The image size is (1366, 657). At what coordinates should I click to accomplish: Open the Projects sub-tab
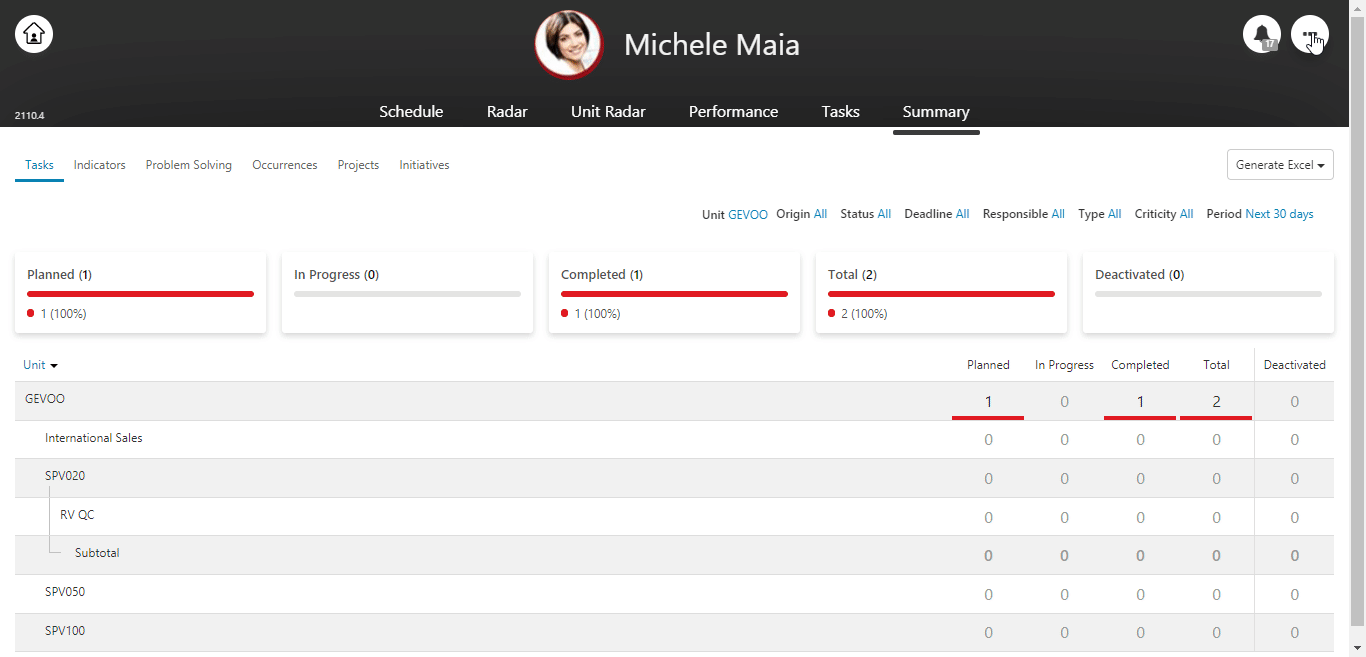[358, 165]
